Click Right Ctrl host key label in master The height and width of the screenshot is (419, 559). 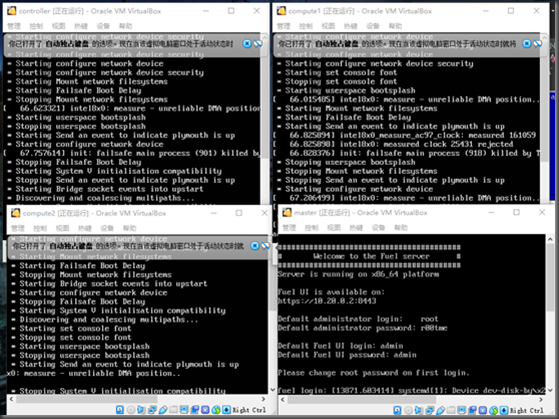click(x=527, y=411)
